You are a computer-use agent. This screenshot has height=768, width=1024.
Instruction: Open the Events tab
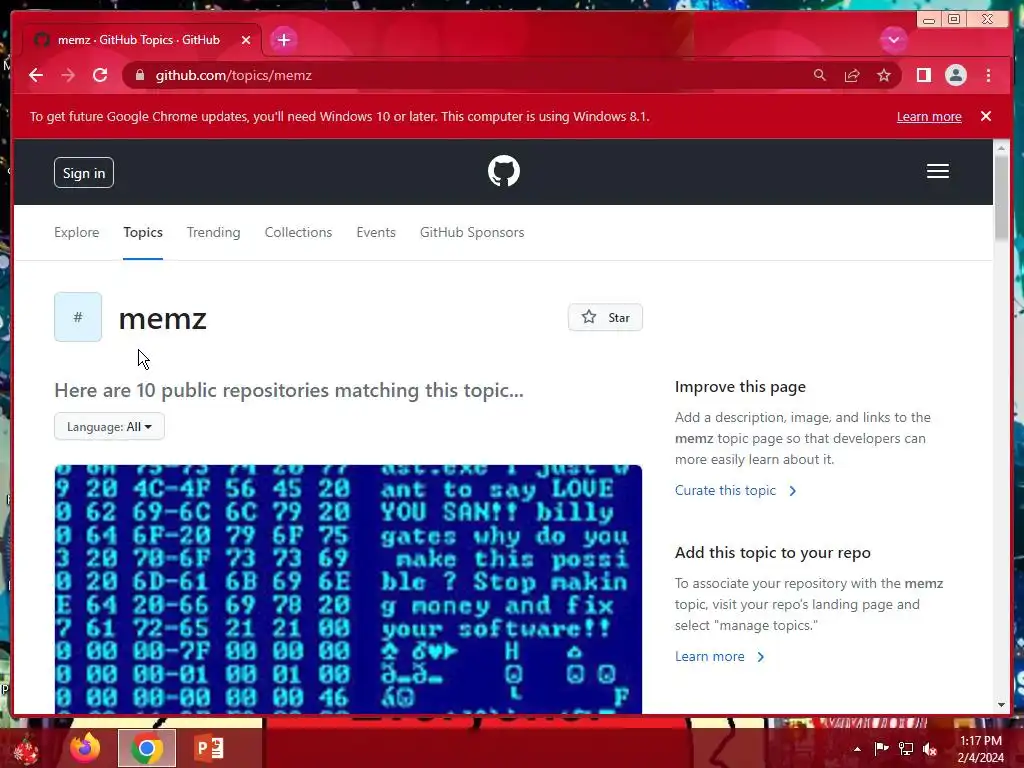point(376,232)
